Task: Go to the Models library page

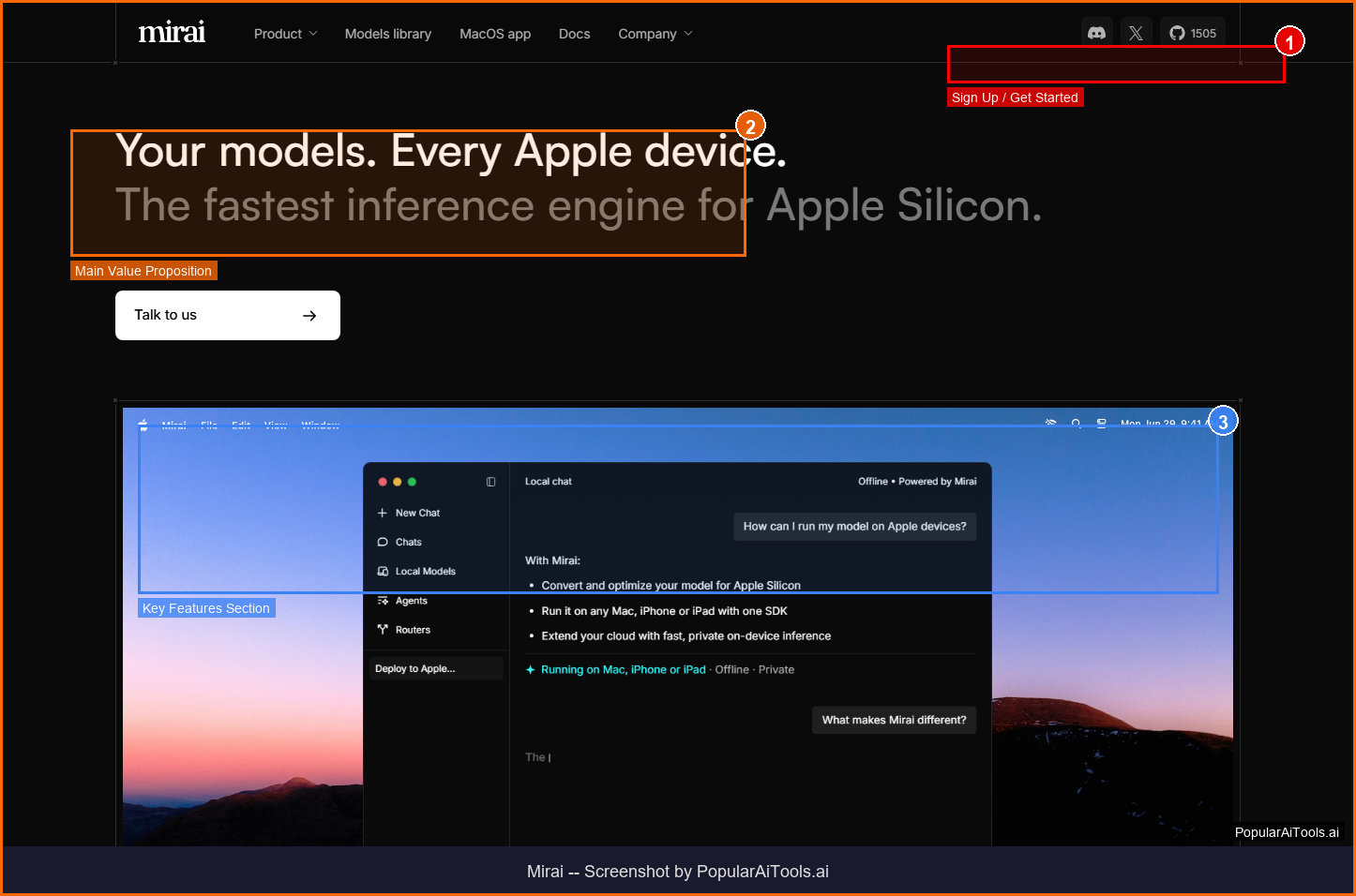Action: (x=387, y=34)
